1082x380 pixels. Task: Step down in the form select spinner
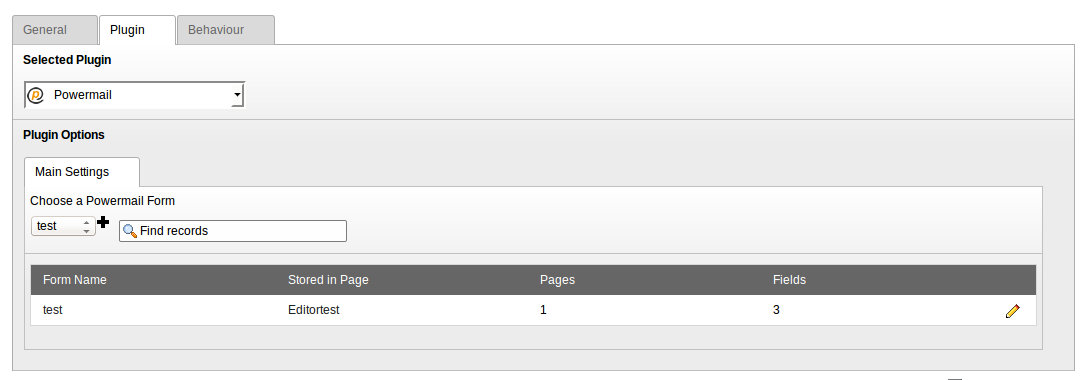coord(86,231)
